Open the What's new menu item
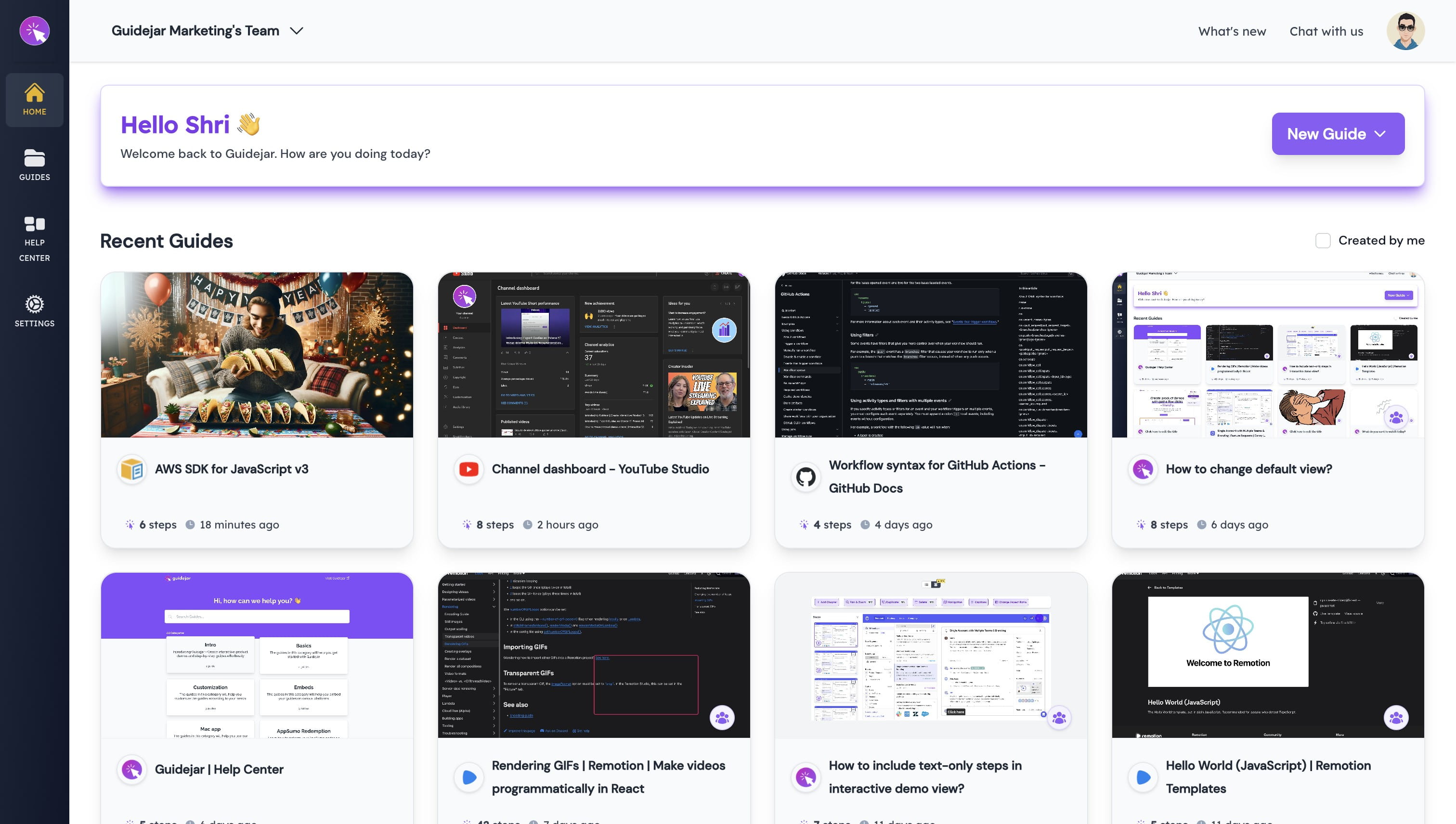 point(1232,31)
